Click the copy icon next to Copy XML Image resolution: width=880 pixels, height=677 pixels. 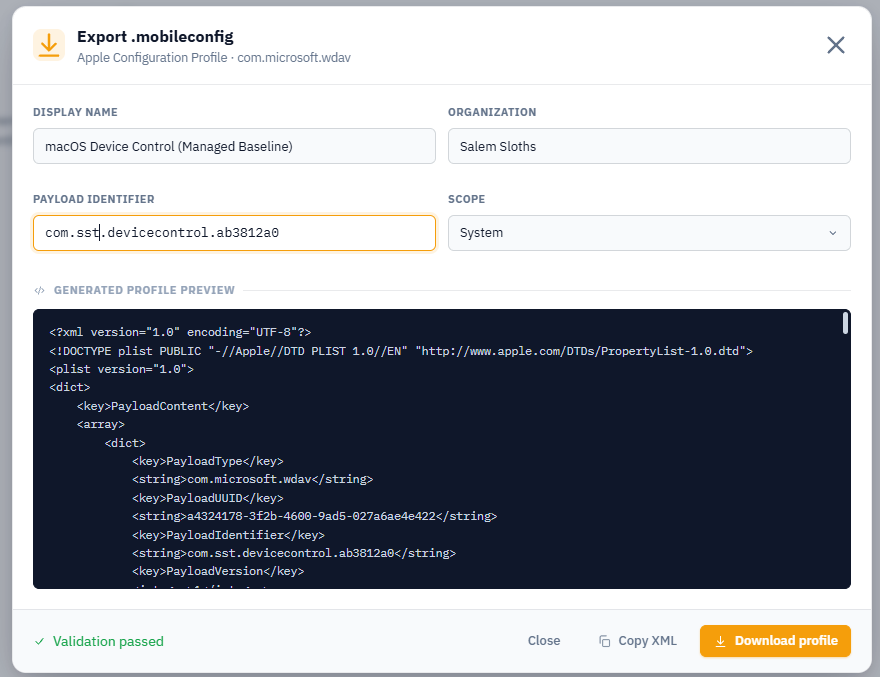click(604, 641)
